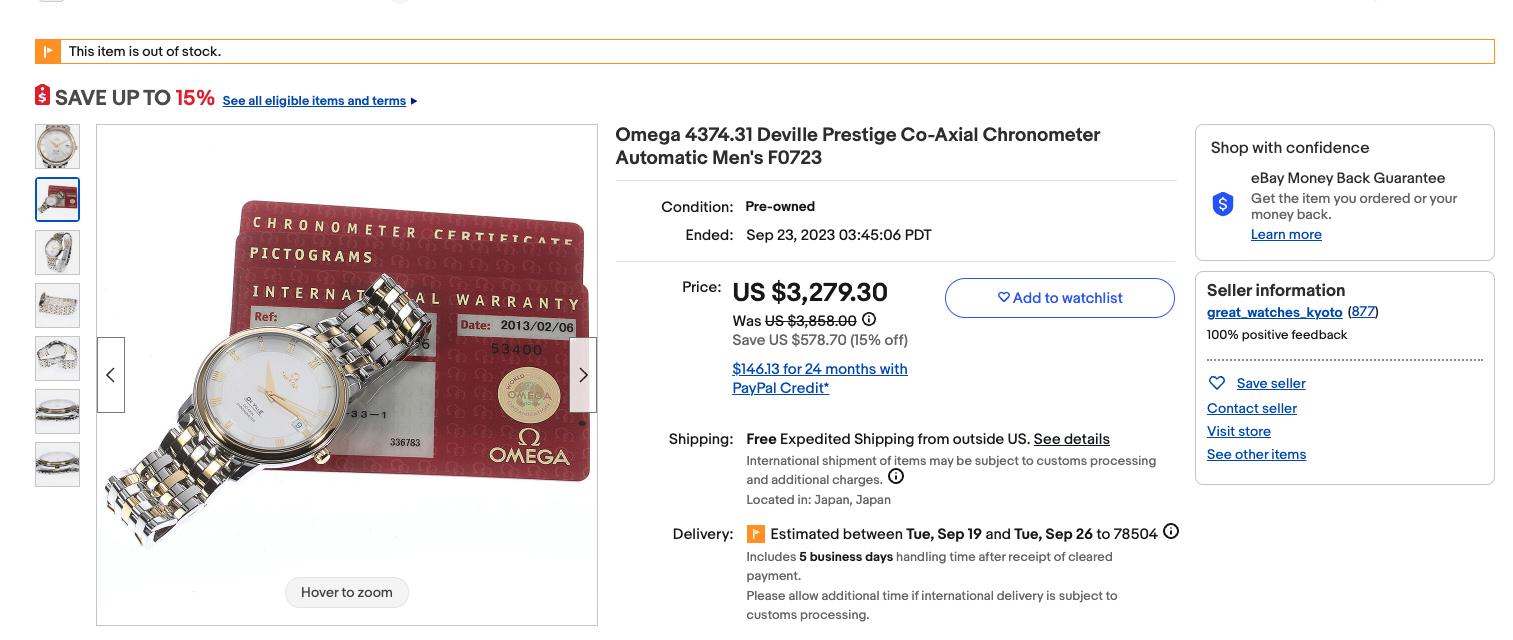Screen dimensions: 1513x640
Task: Open the great_watches_kyoto seller profile
Action: coord(1274,312)
